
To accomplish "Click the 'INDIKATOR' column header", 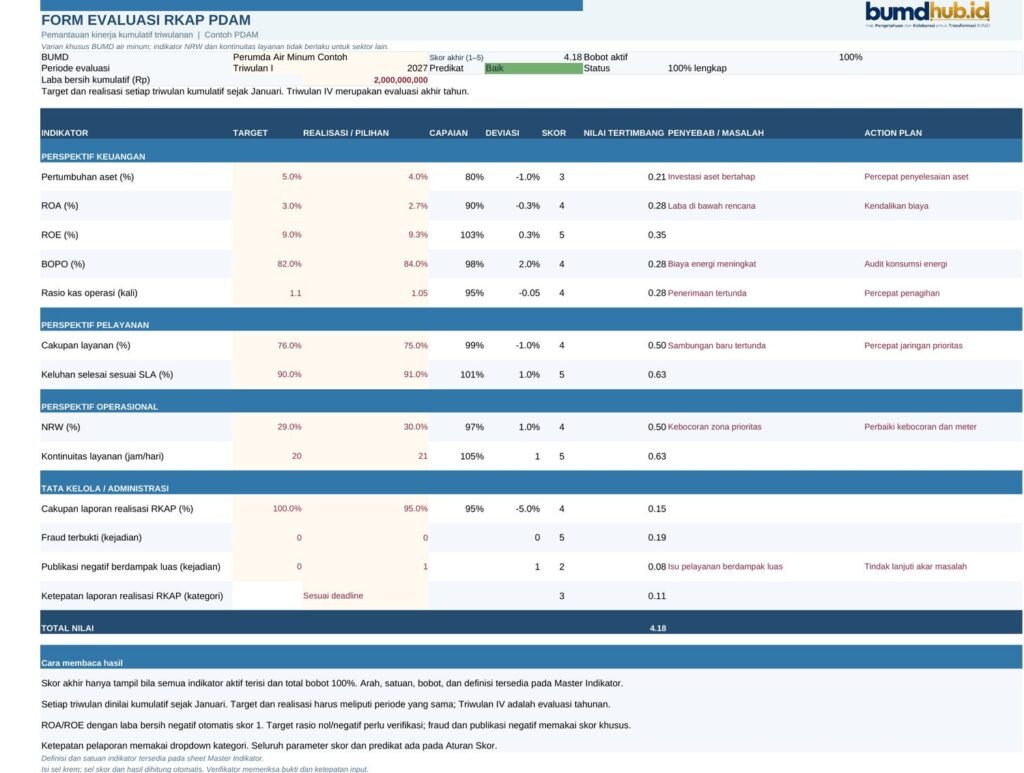I will (65, 133).
